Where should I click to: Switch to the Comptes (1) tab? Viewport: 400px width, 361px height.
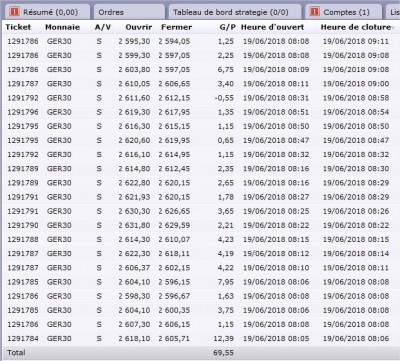pyautogui.click(x=343, y=12)
